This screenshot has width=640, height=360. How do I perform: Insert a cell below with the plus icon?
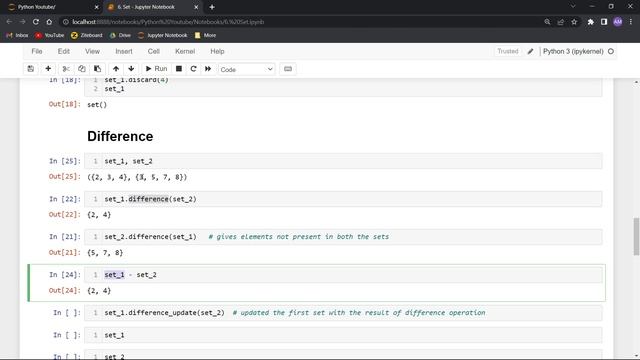coord(48,69)
